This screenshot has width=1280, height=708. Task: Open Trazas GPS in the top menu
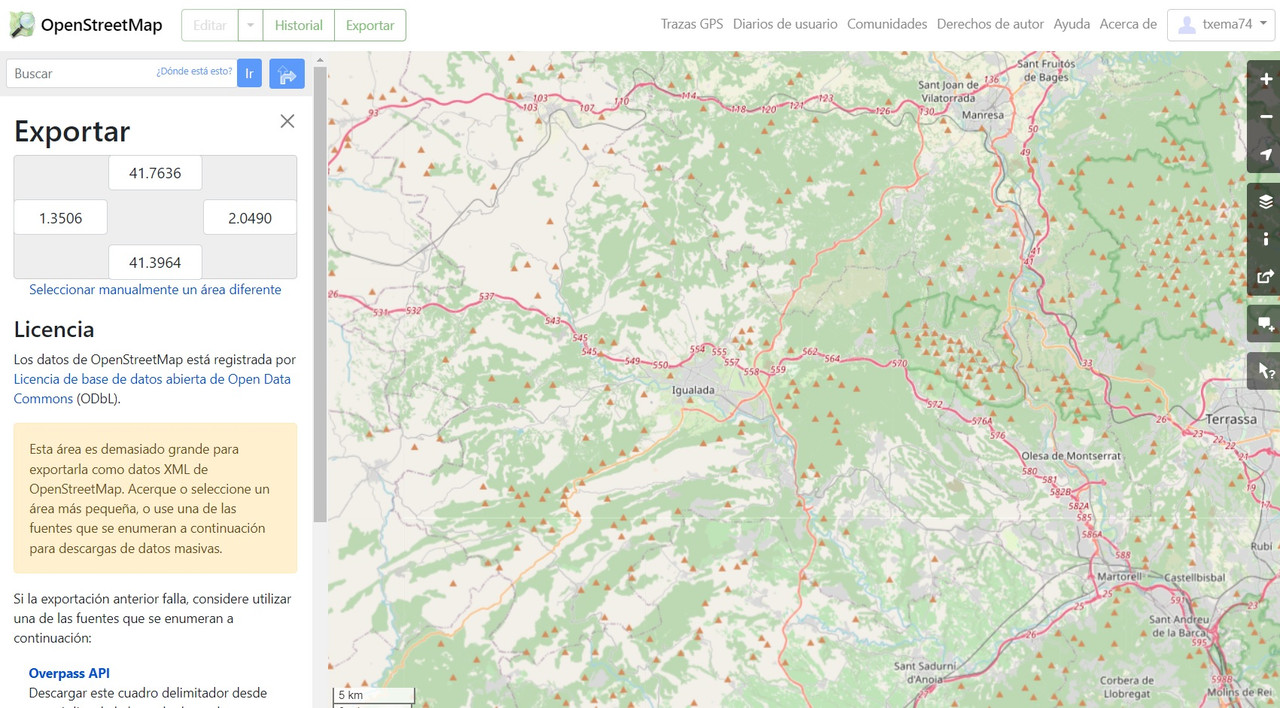click(x=692, y=24)
